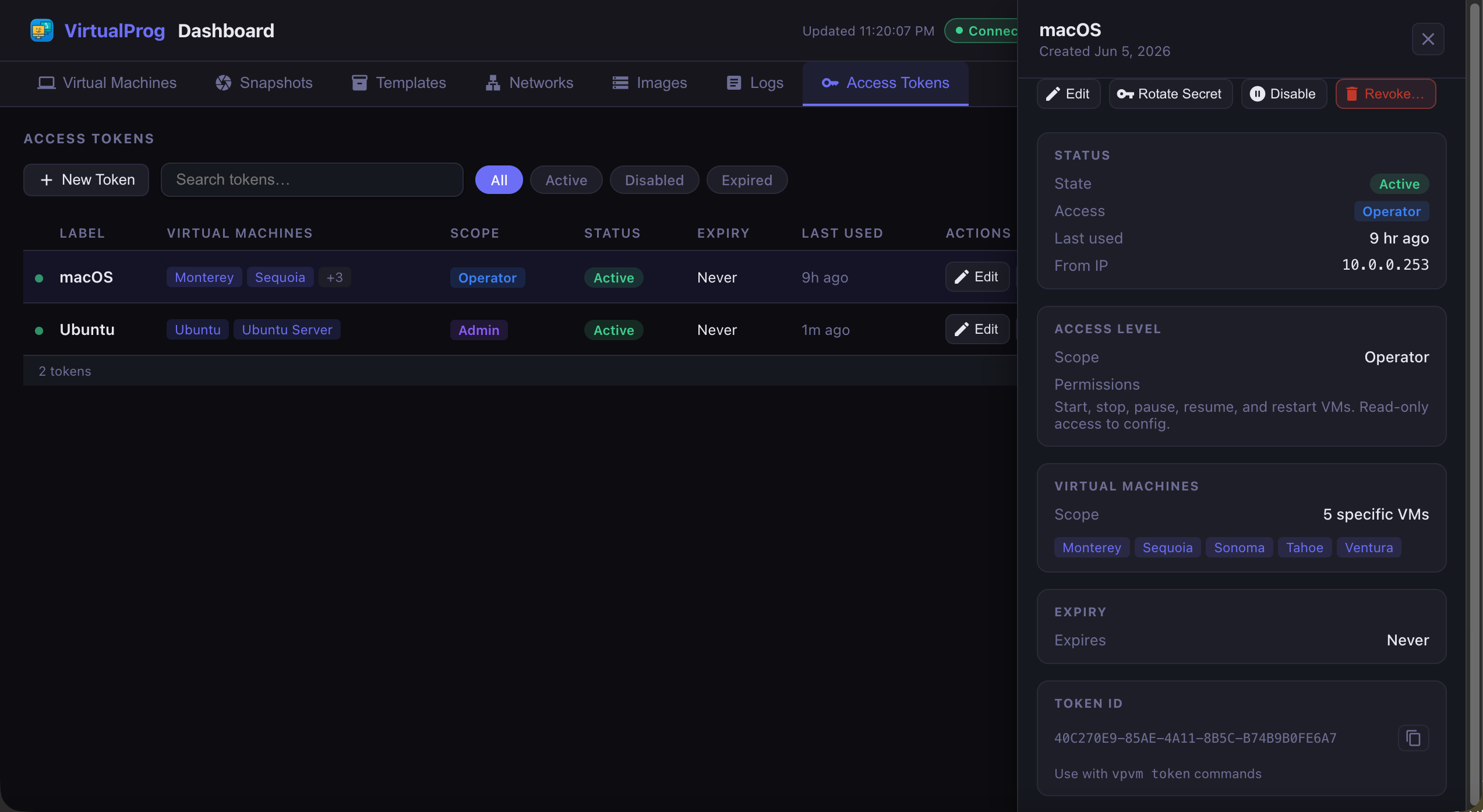Focus the Search tokens field

point(312,179)
